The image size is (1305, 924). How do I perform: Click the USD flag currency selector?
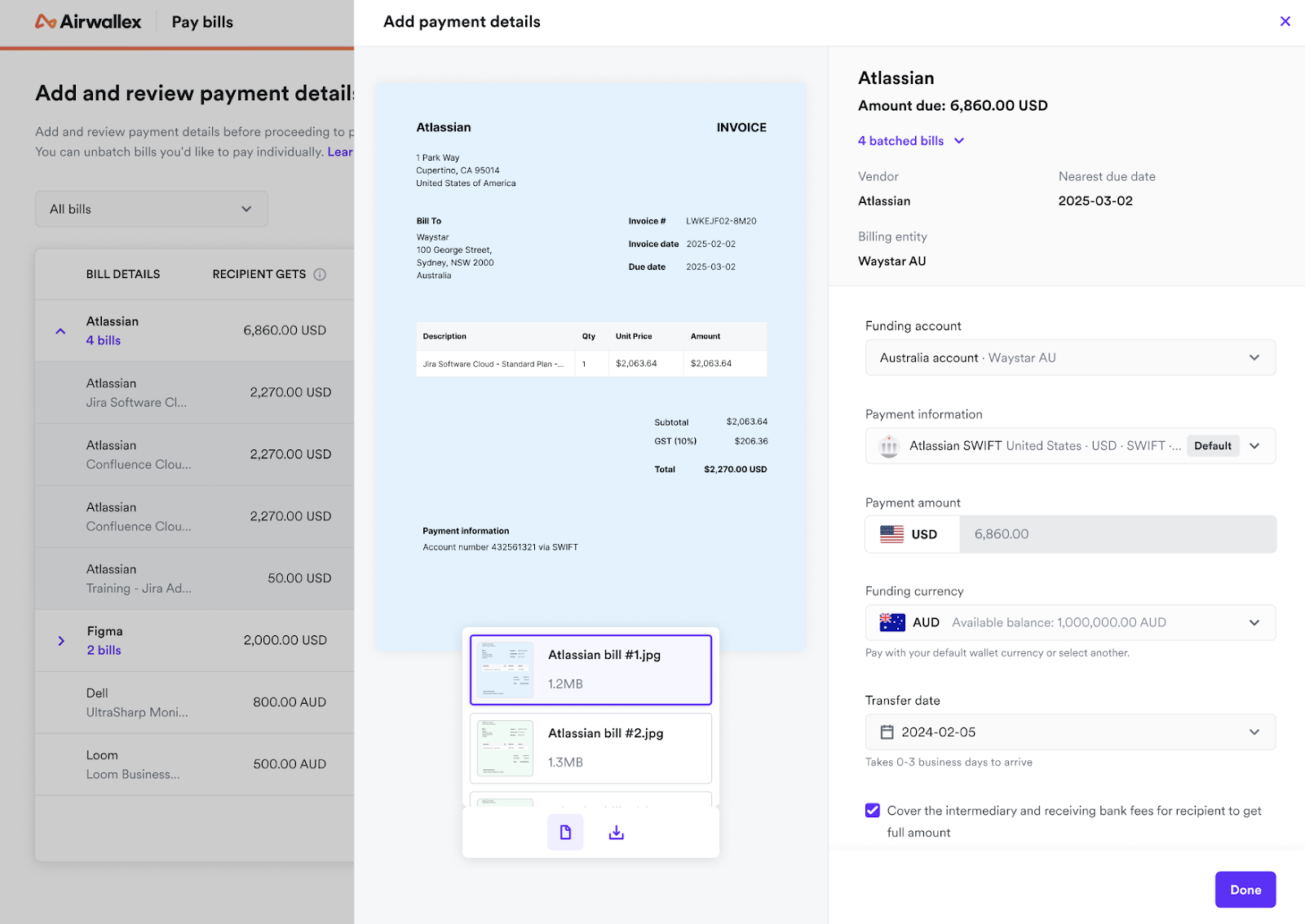[913, 534]
